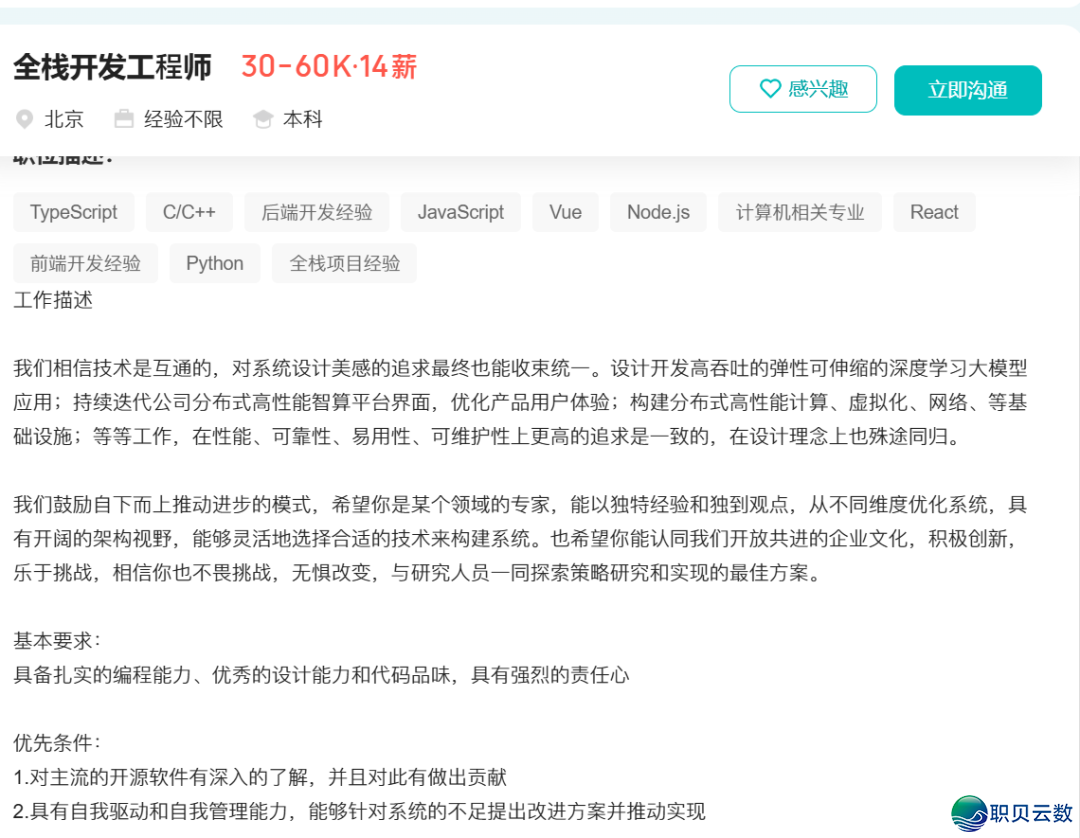Click the JavaScript skill tag
Image resolution: width=1080 pixels, height=838 pixels.
pyautogui.click(x=461, y=212)
